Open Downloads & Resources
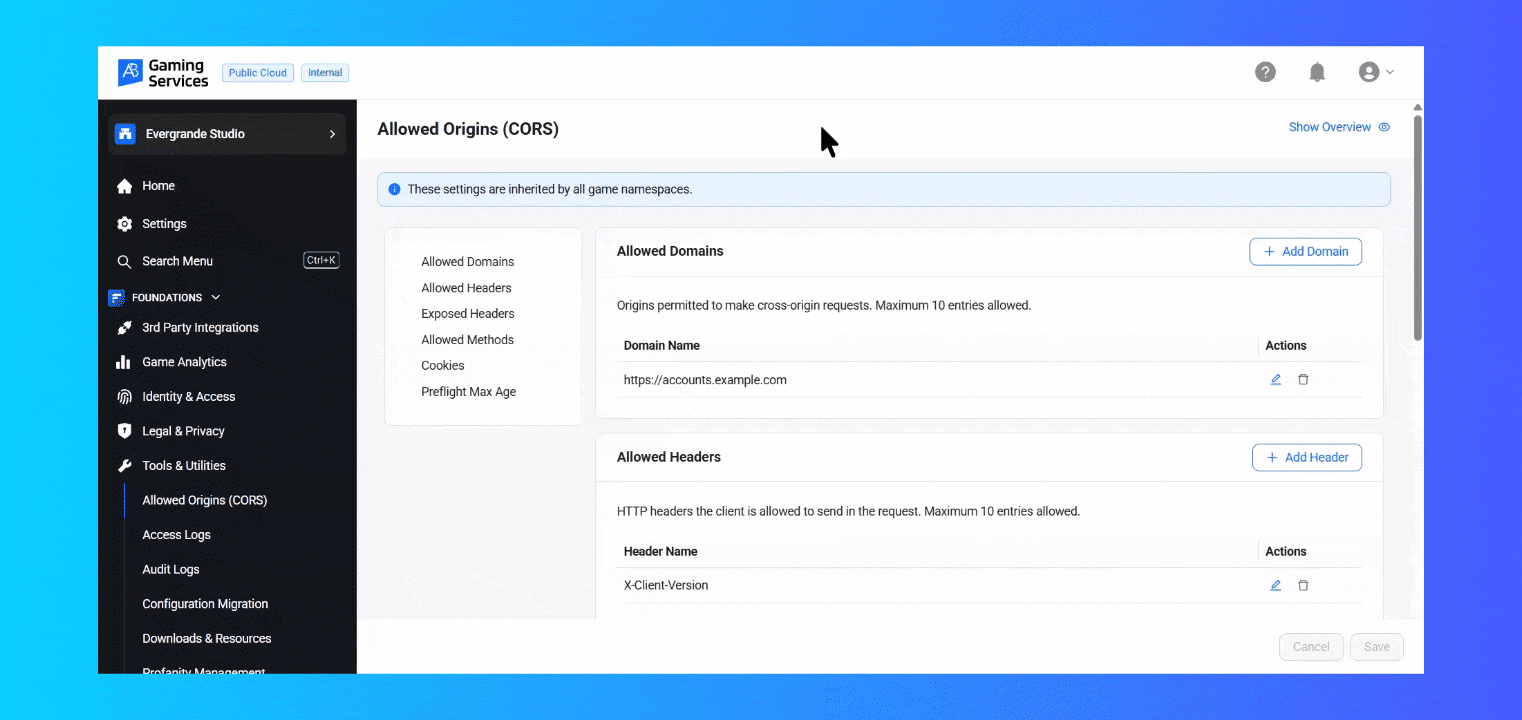This screenshot has height=720, width=1522. (x=207, y=639)
